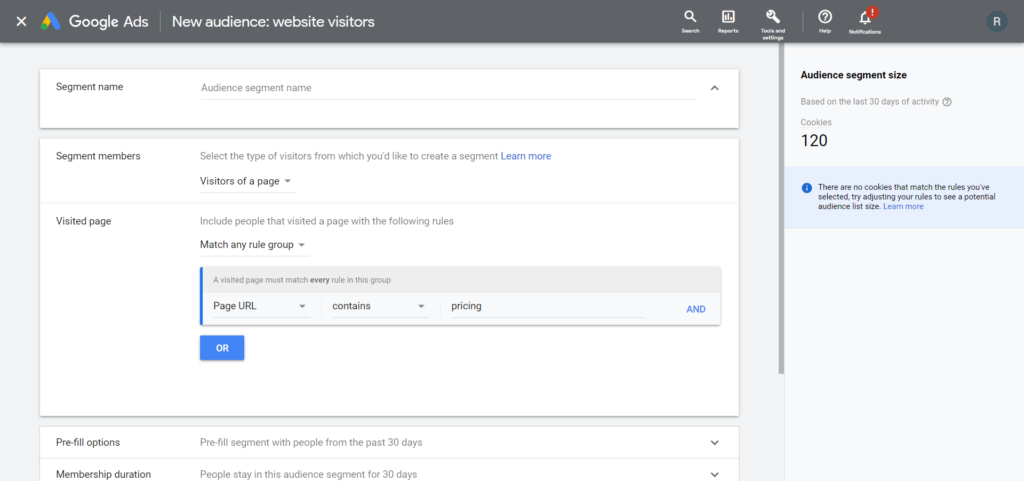1024x481 pixels.
Task: Open Tools and settings wrench icon
Action: (772, 17)
